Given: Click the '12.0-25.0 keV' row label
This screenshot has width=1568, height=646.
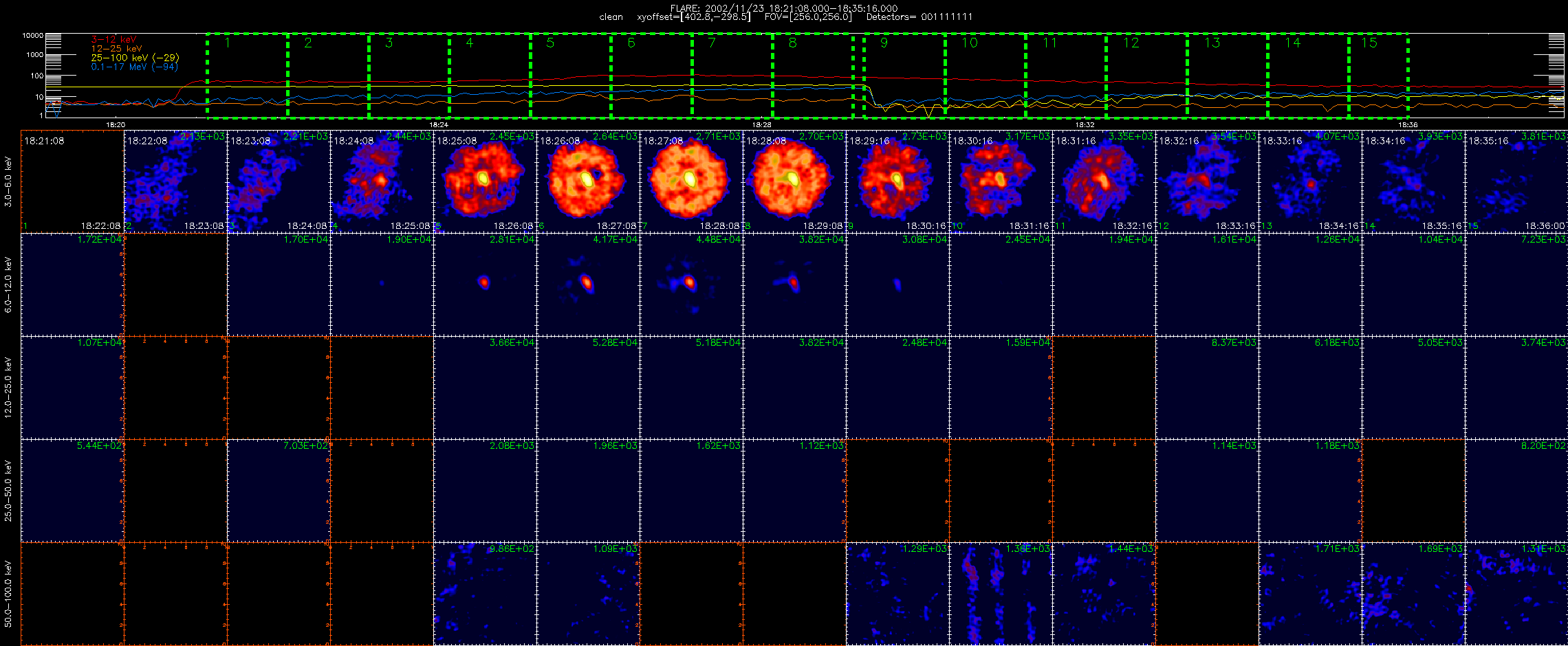Looking at the screenshot, I should [8, 388].
